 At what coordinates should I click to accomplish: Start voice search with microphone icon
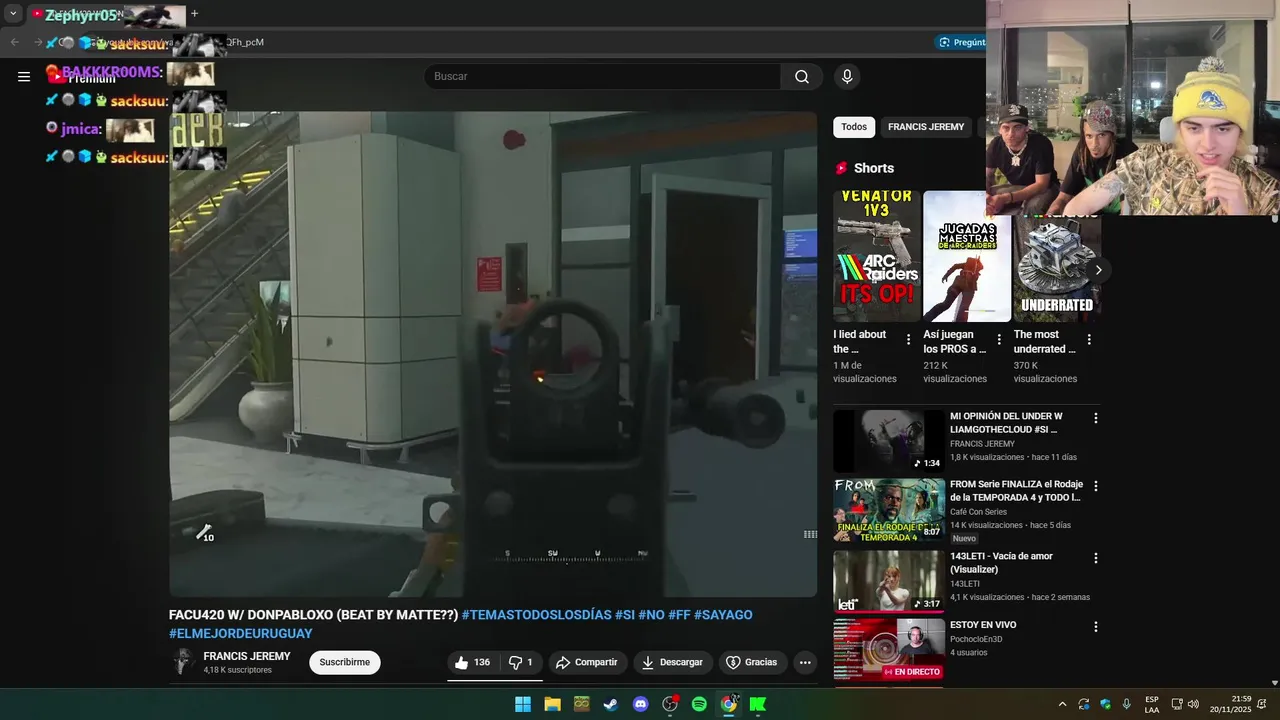(847, 77)
